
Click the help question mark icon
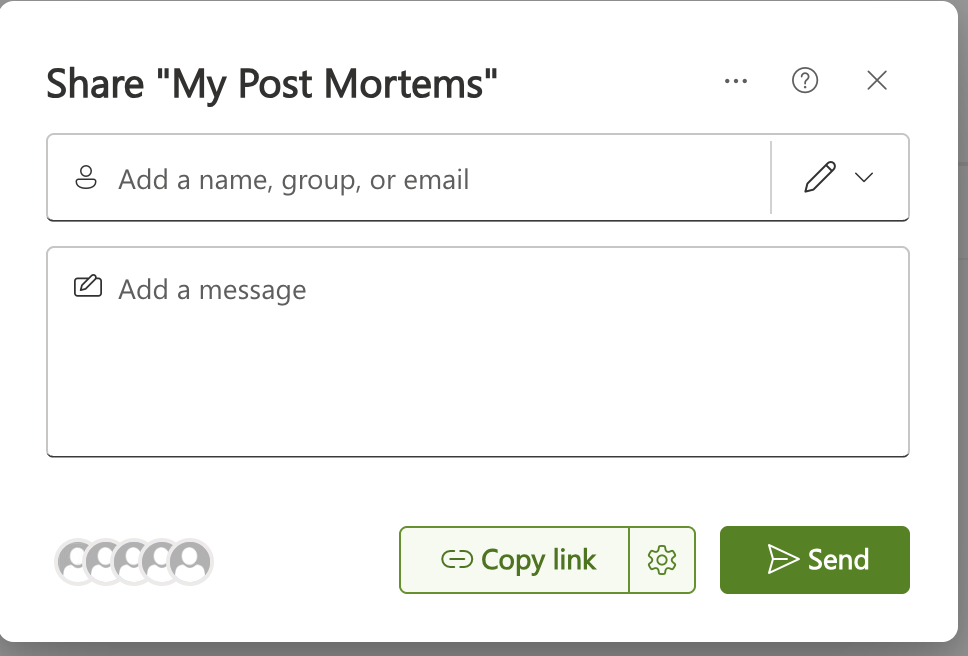click(x=805, y=81)
